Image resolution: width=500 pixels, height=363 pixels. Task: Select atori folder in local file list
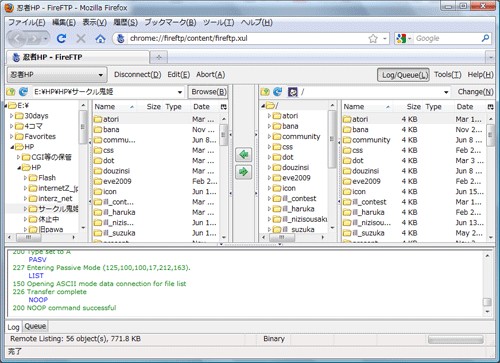(156, 119)
